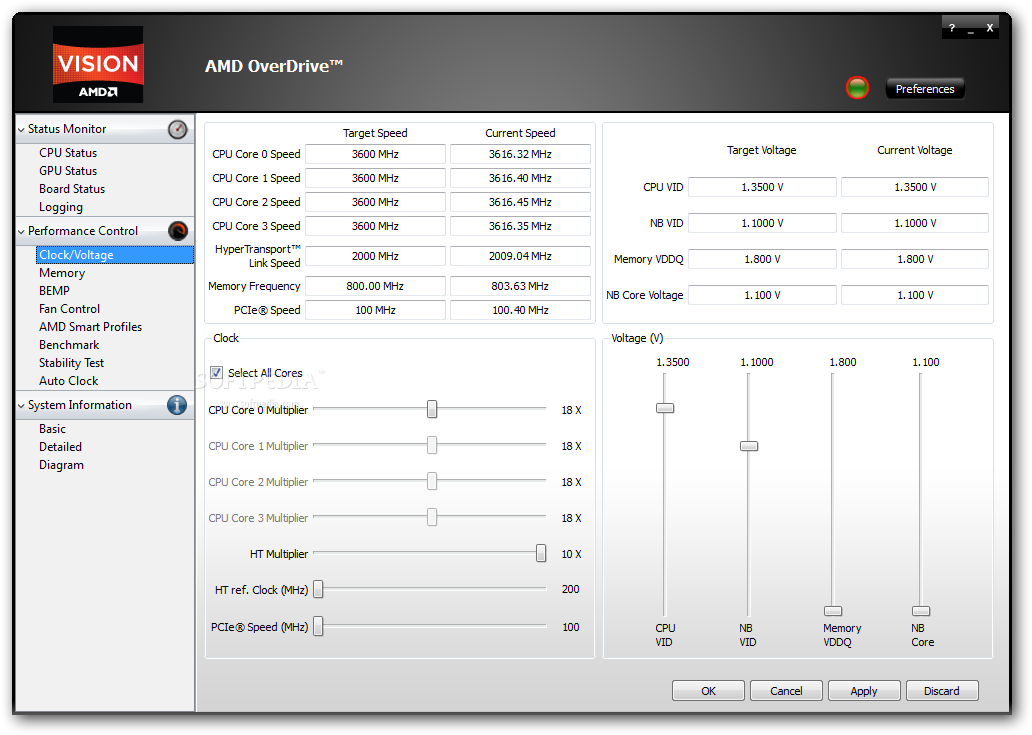Open Basic system information

[52, 429]
